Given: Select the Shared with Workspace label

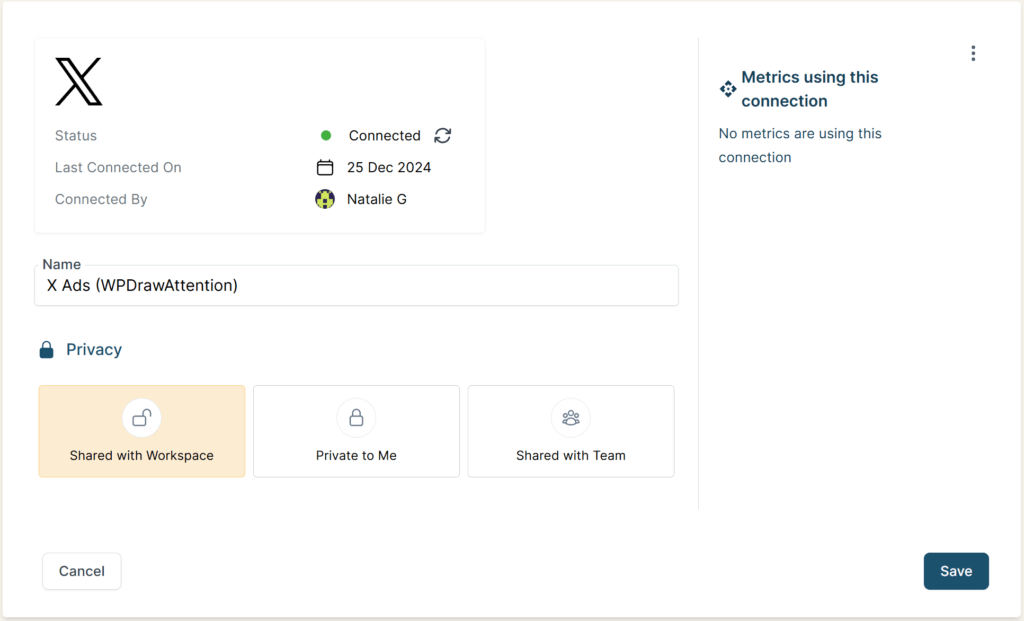Looking at the screenshot, I should pos(142,455).
